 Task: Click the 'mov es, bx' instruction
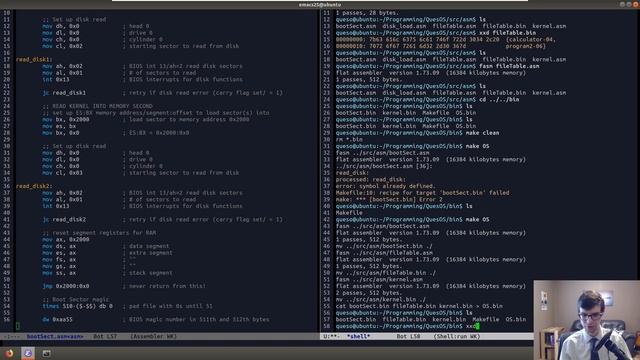click(59, 126)
